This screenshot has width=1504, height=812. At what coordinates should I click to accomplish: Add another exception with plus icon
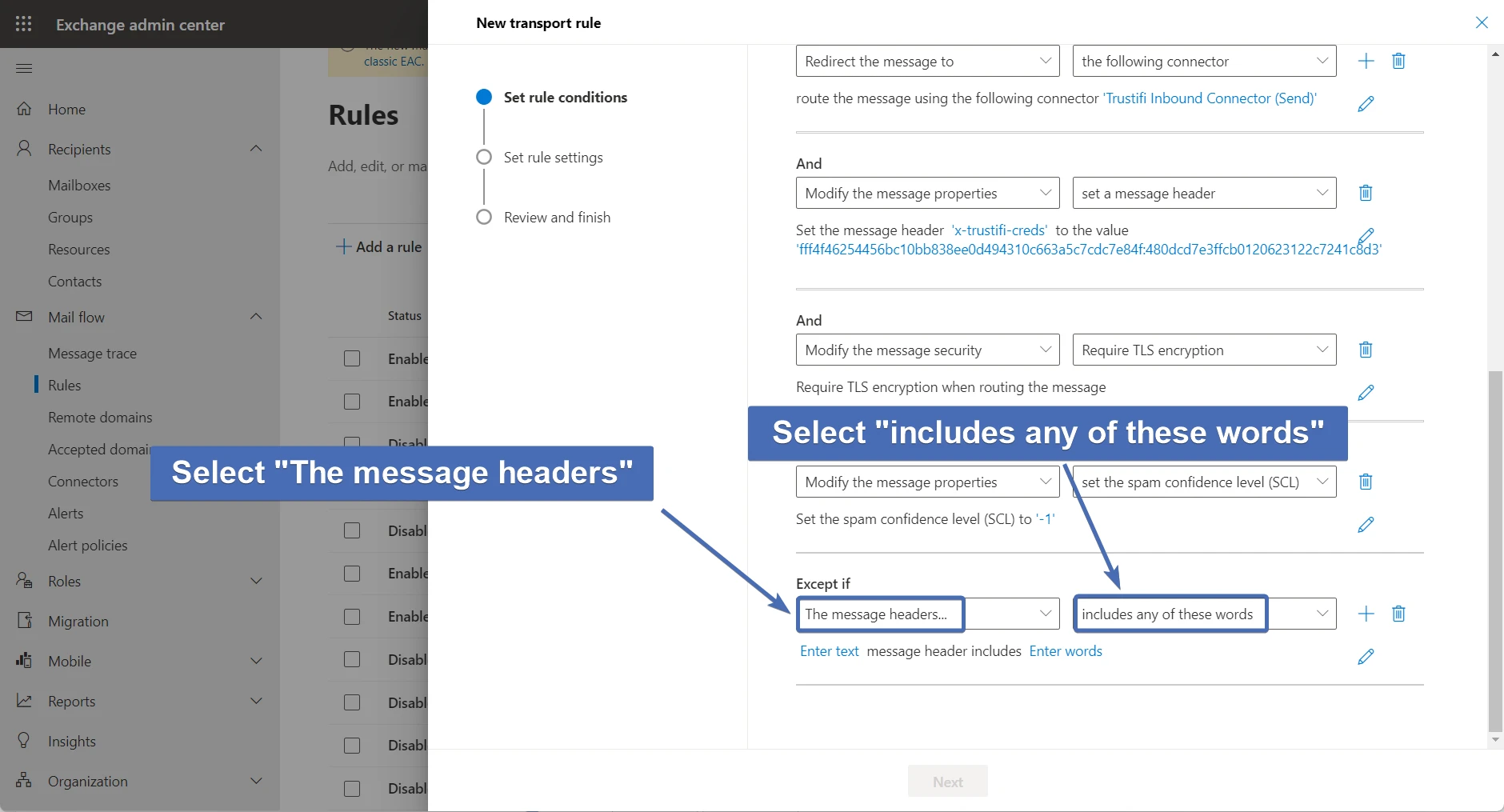click(1366, 614)
